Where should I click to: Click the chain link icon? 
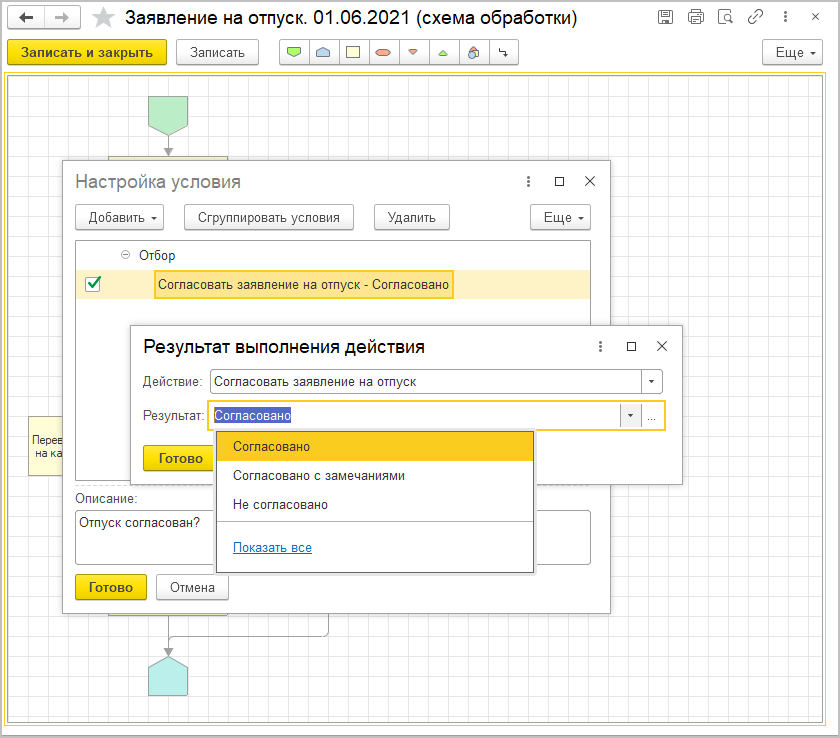click(x=756, y=17)
